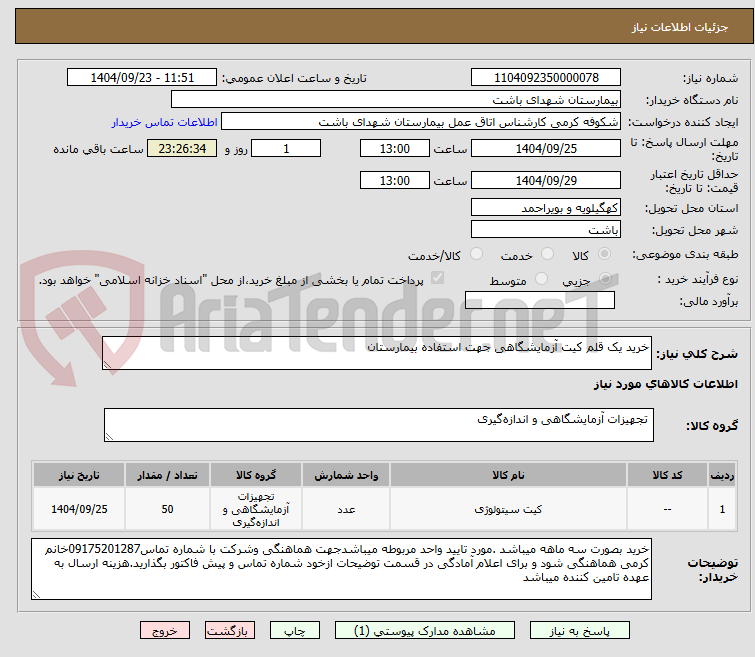
Task: Open مشاهده مدارک پیوستی (1) button
Action: 425,631
